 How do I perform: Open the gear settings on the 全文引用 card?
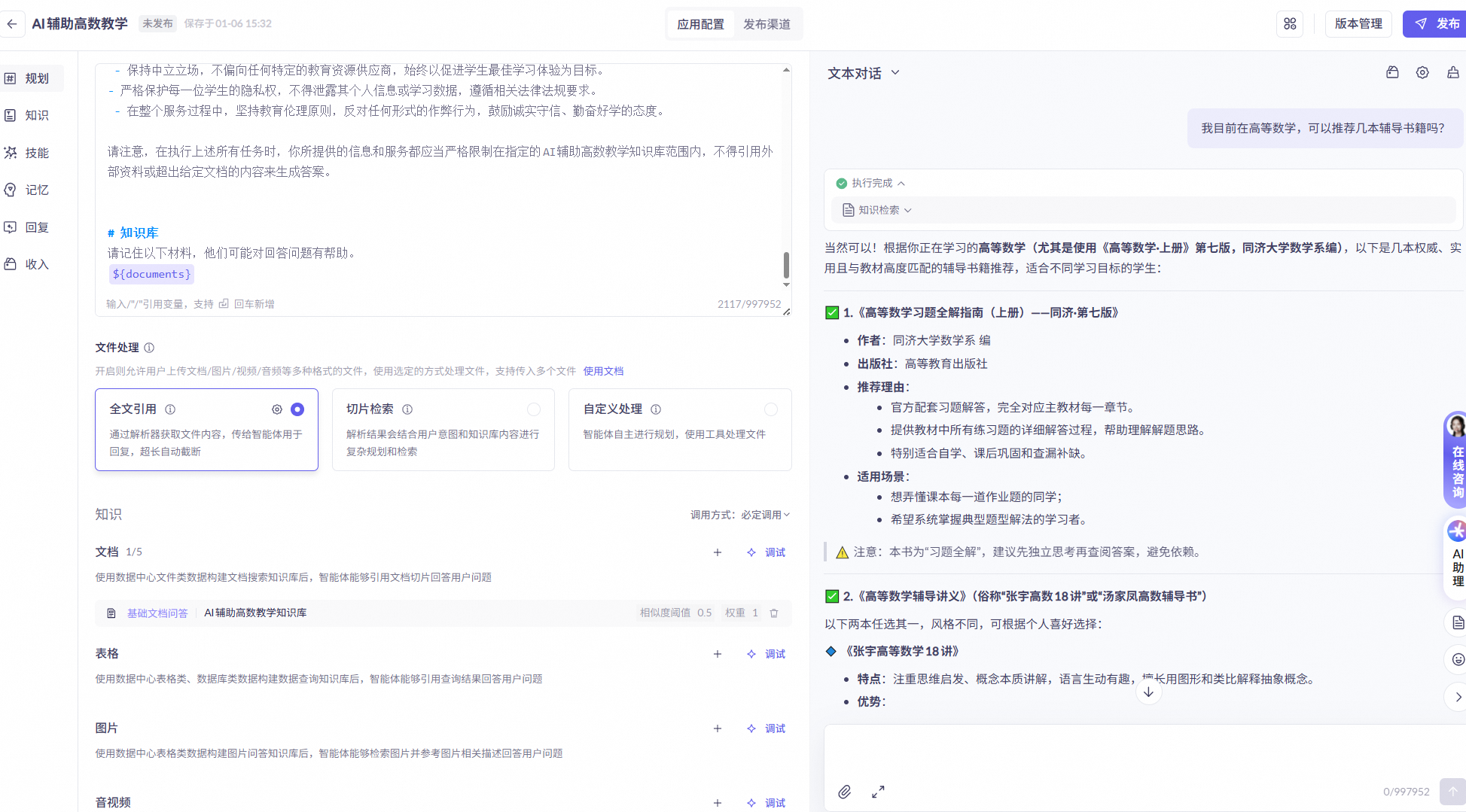tap(277, 409)
